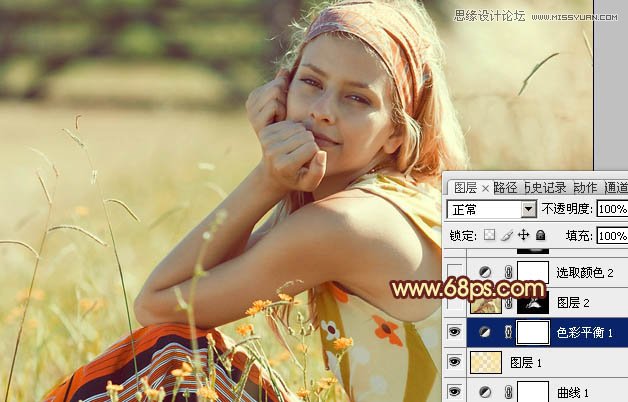Select the 图层 1 layer thumbnail
The height and width of the screenshot is (402, 628).
486,362
